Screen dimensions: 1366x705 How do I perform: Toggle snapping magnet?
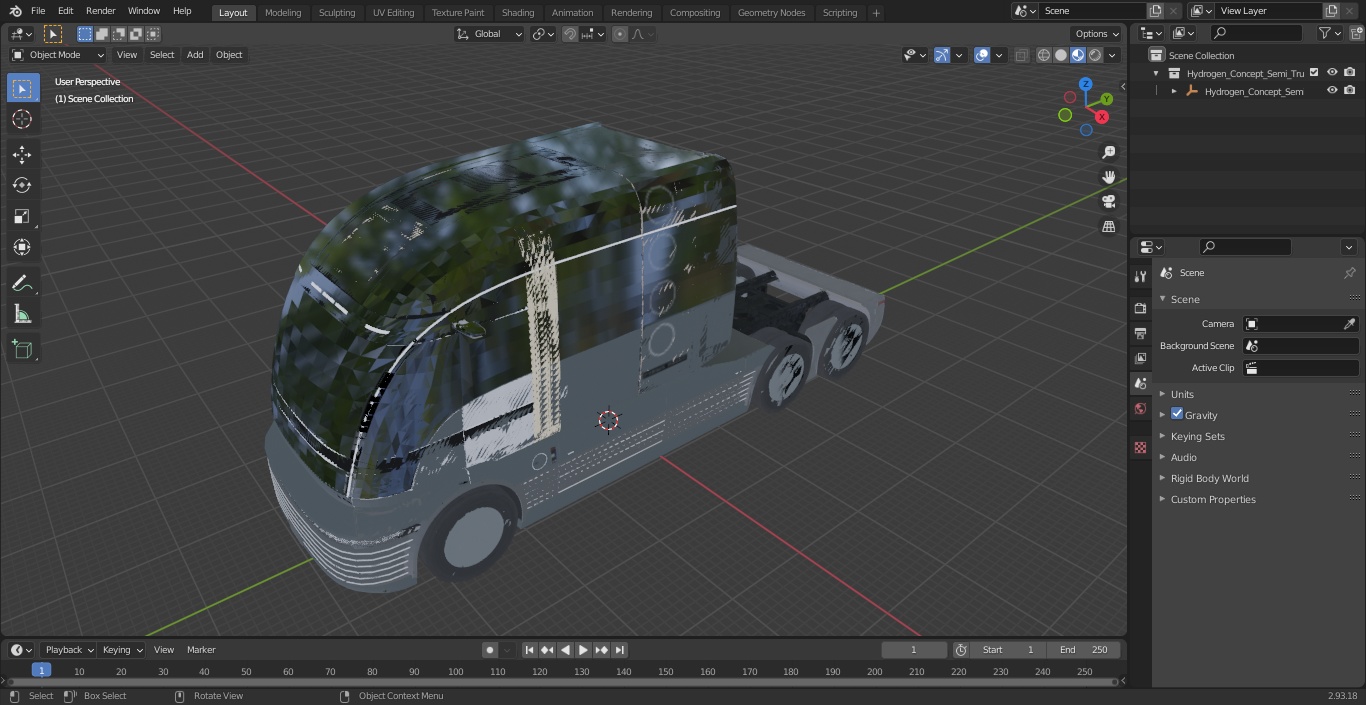tap(569, 34)
